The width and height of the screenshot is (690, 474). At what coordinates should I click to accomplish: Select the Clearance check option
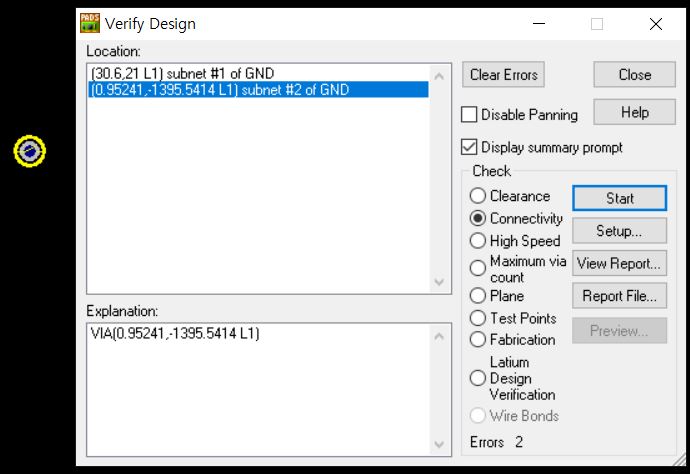478,196
